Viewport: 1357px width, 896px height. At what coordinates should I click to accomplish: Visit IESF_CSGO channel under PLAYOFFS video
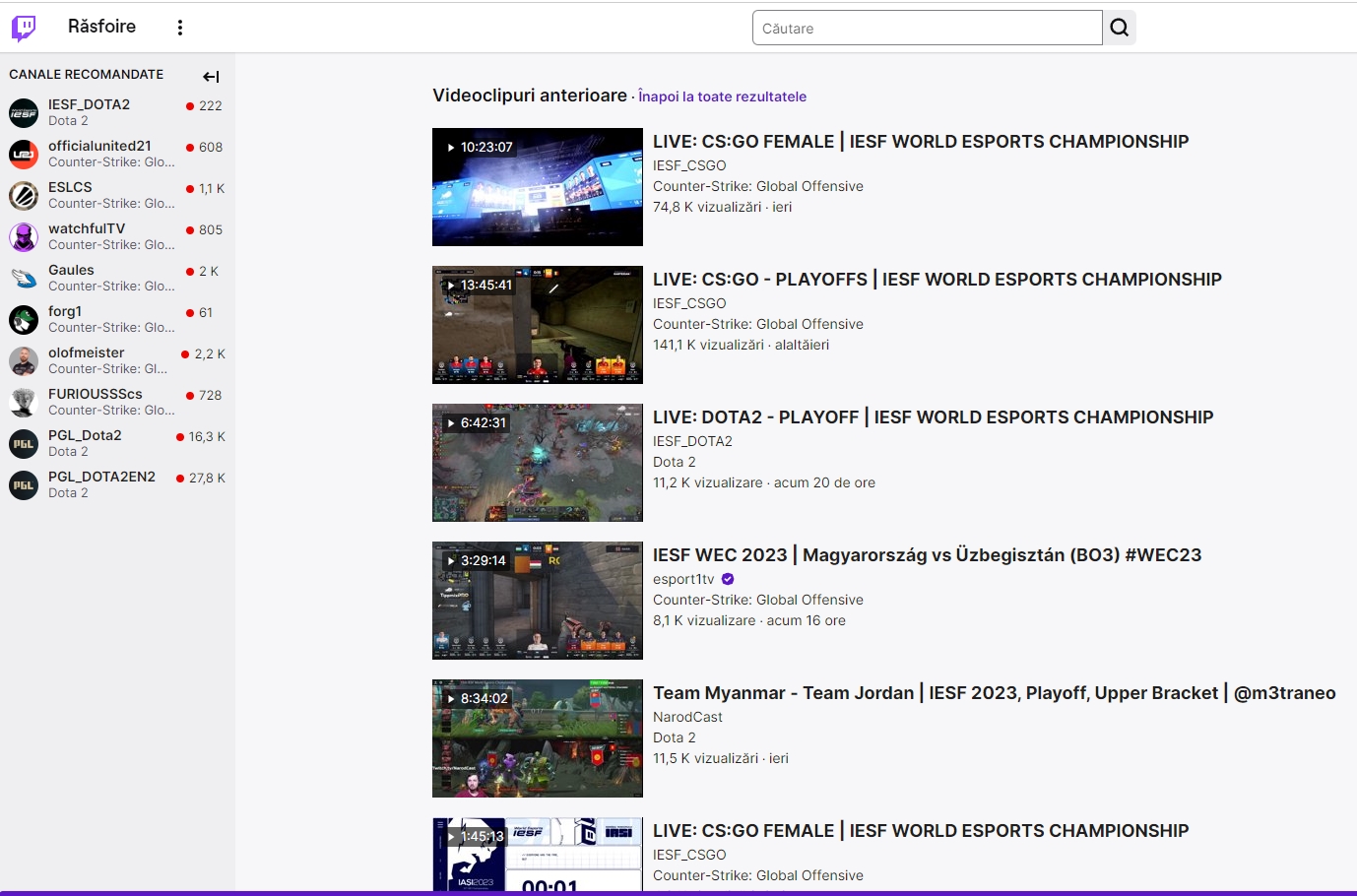tap(689, 303)
